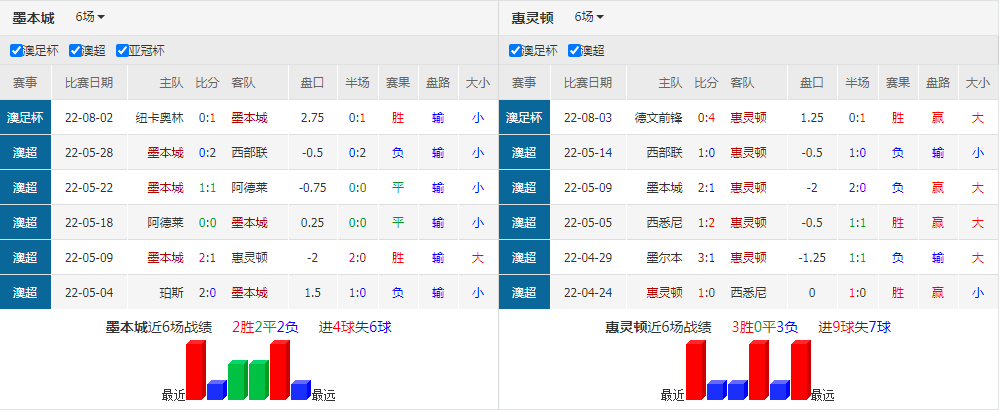Click 墨尔本 home team in 22-04-29 row
The height and width of the screenshot is (410, 999).
665,258
